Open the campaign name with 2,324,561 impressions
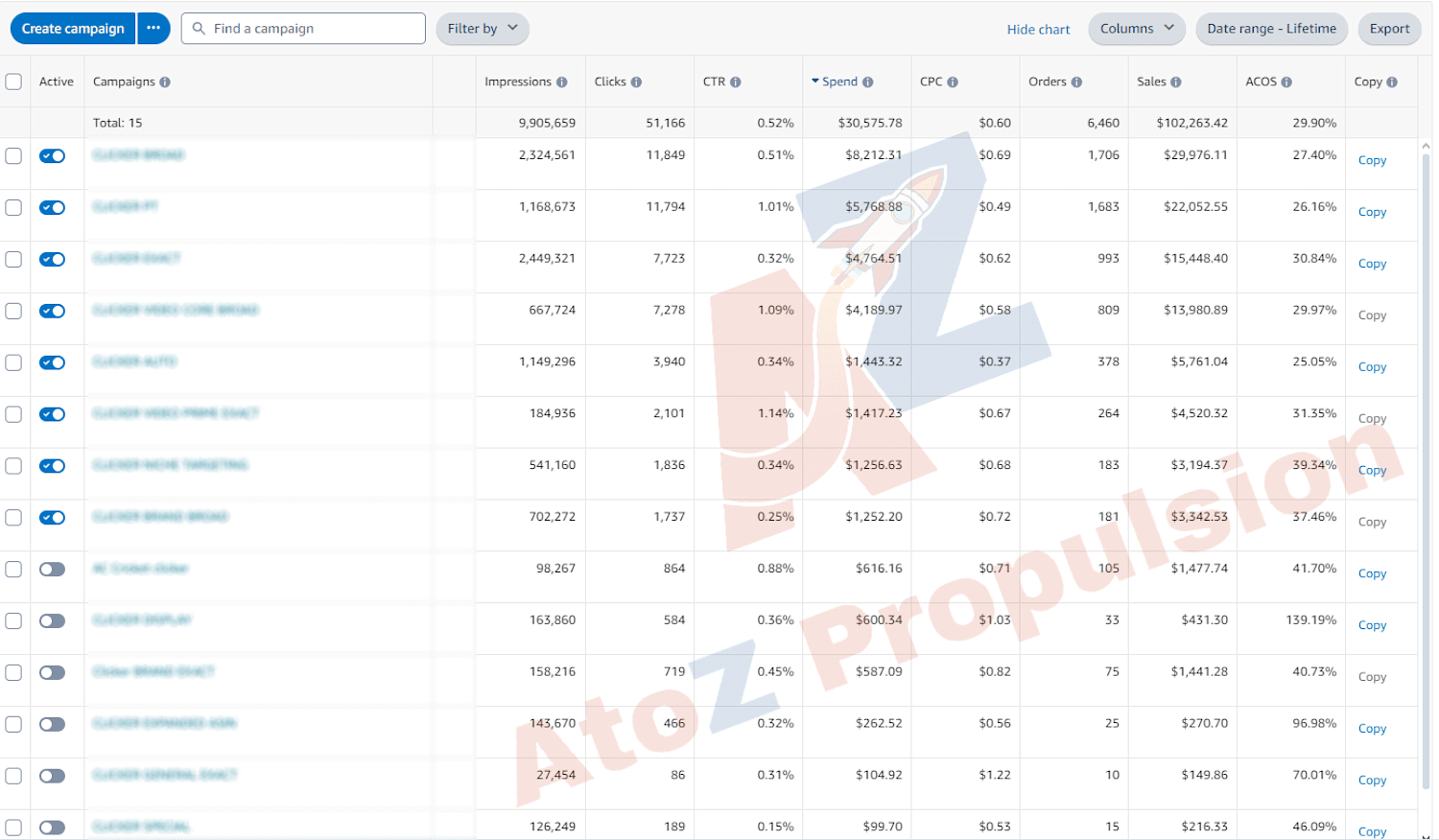The image size is (1439, 840). (138, 155)
